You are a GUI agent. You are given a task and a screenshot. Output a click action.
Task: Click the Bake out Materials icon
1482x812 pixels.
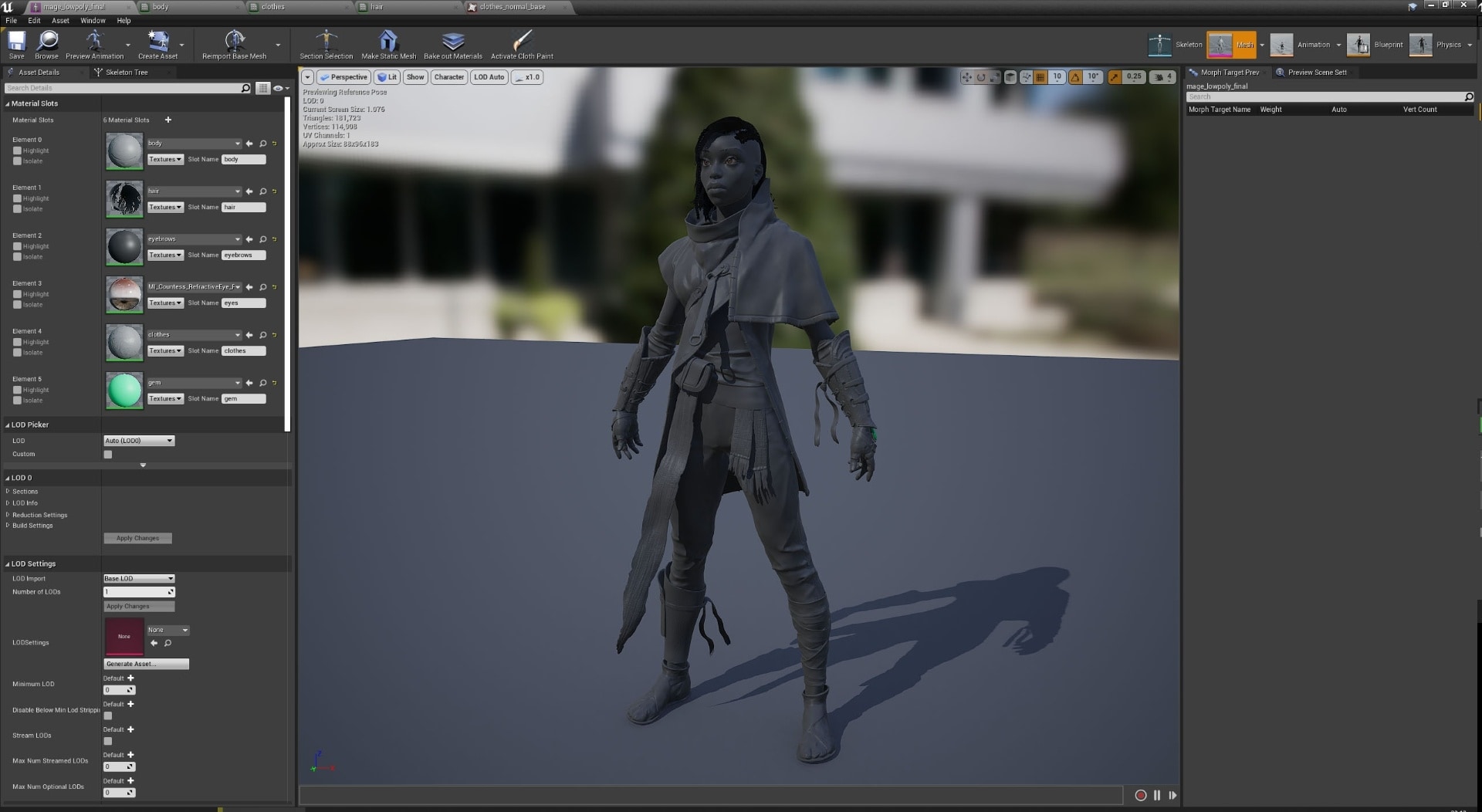click(x=452, y=41)
